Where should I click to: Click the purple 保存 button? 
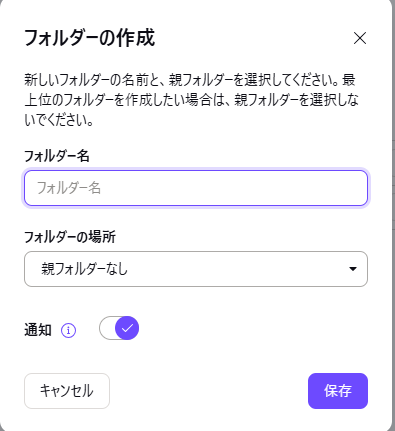click(338, 391)
